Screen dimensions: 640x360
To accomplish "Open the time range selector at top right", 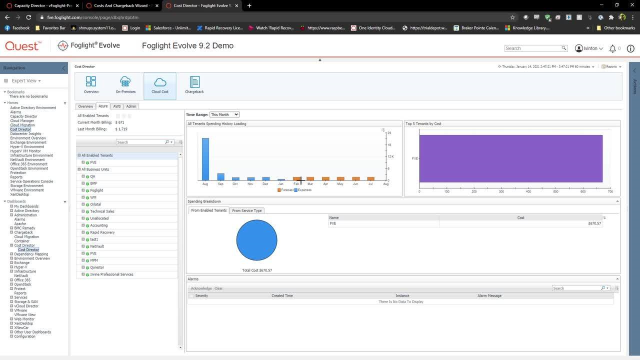I will [546, 67].
